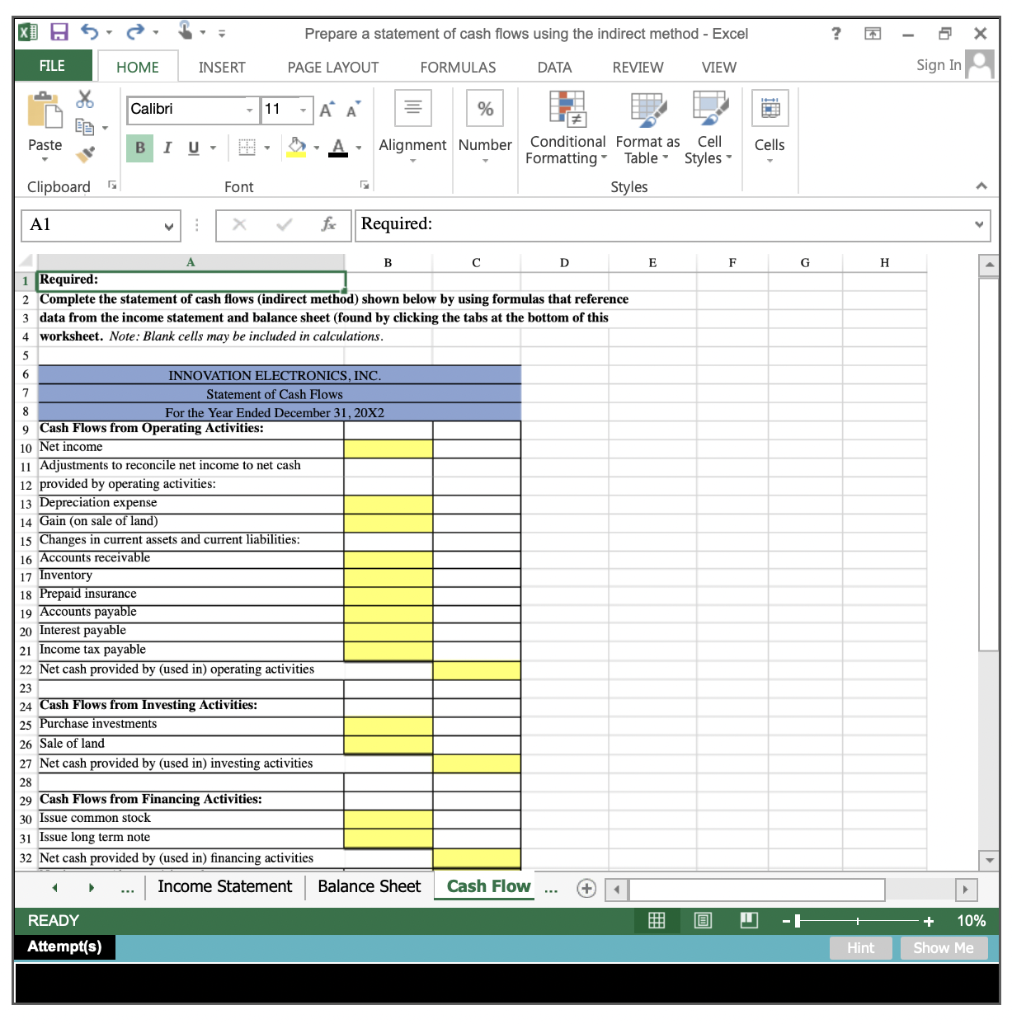Viewport: 1012px width, 1024px height.
Task: Open the Fill Color dropdown arrow
Action: tap(317, 148)
